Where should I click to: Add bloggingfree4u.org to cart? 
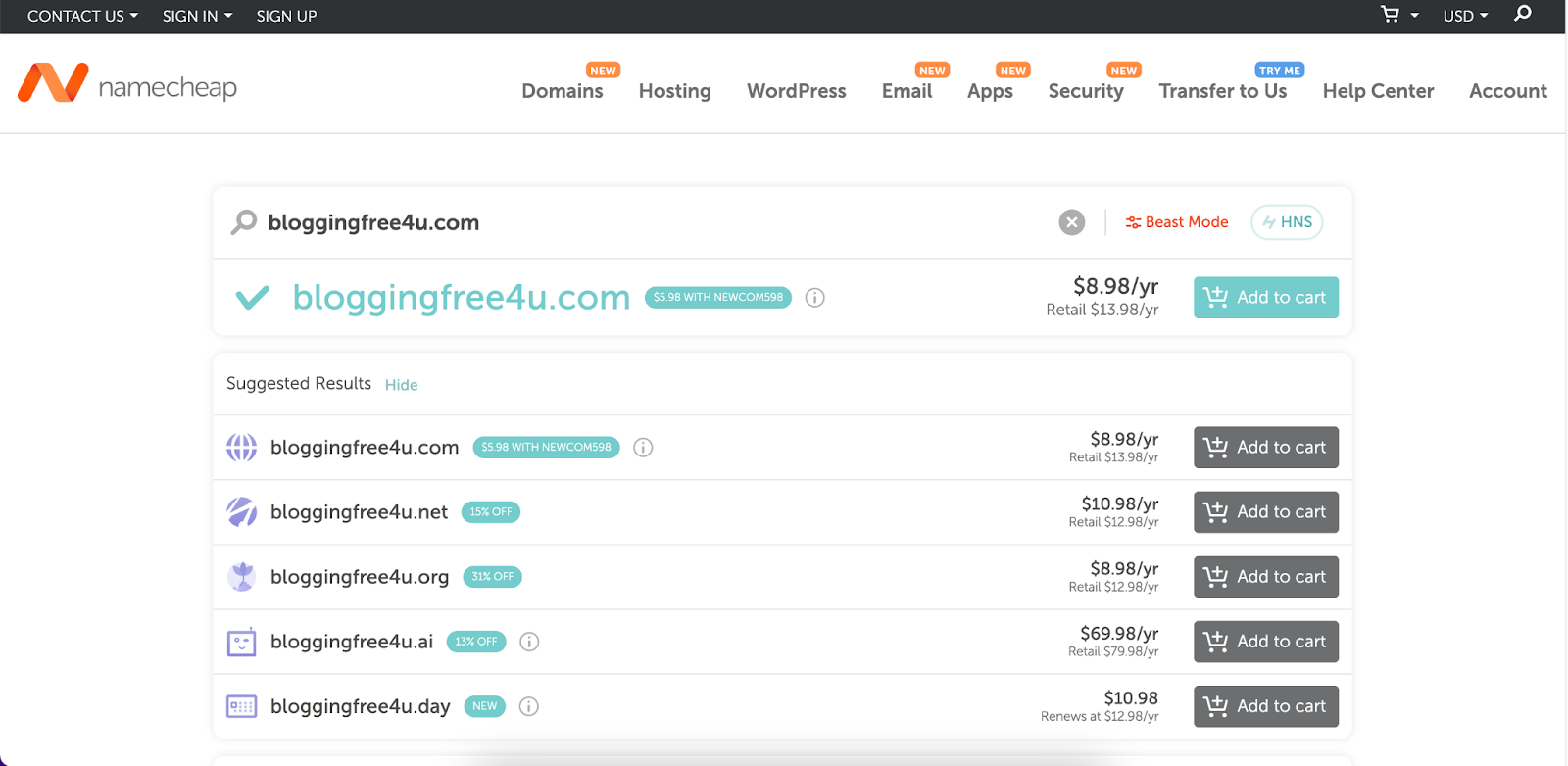1266,577
